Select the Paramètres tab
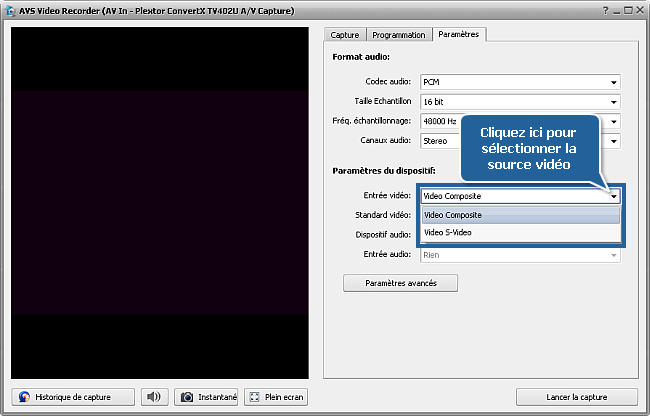 (459, 34)
